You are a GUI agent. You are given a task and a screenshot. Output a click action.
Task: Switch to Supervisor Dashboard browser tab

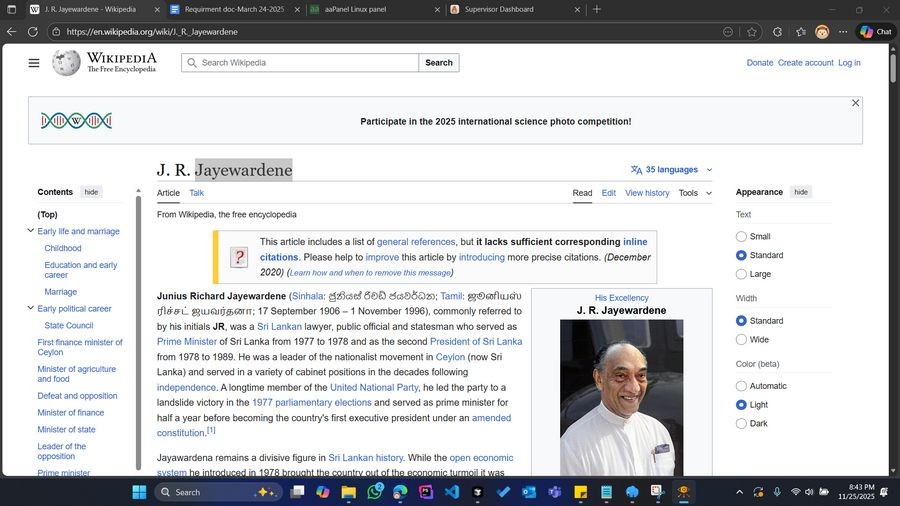(x=515, y=9)
